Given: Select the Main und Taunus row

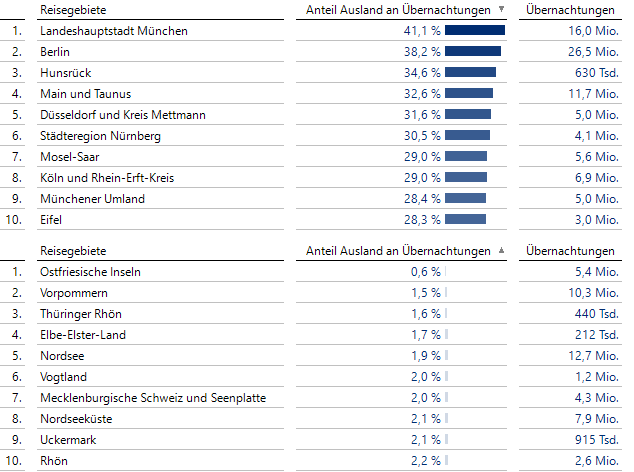Looking at the screenshot, I should pos(85,94).
